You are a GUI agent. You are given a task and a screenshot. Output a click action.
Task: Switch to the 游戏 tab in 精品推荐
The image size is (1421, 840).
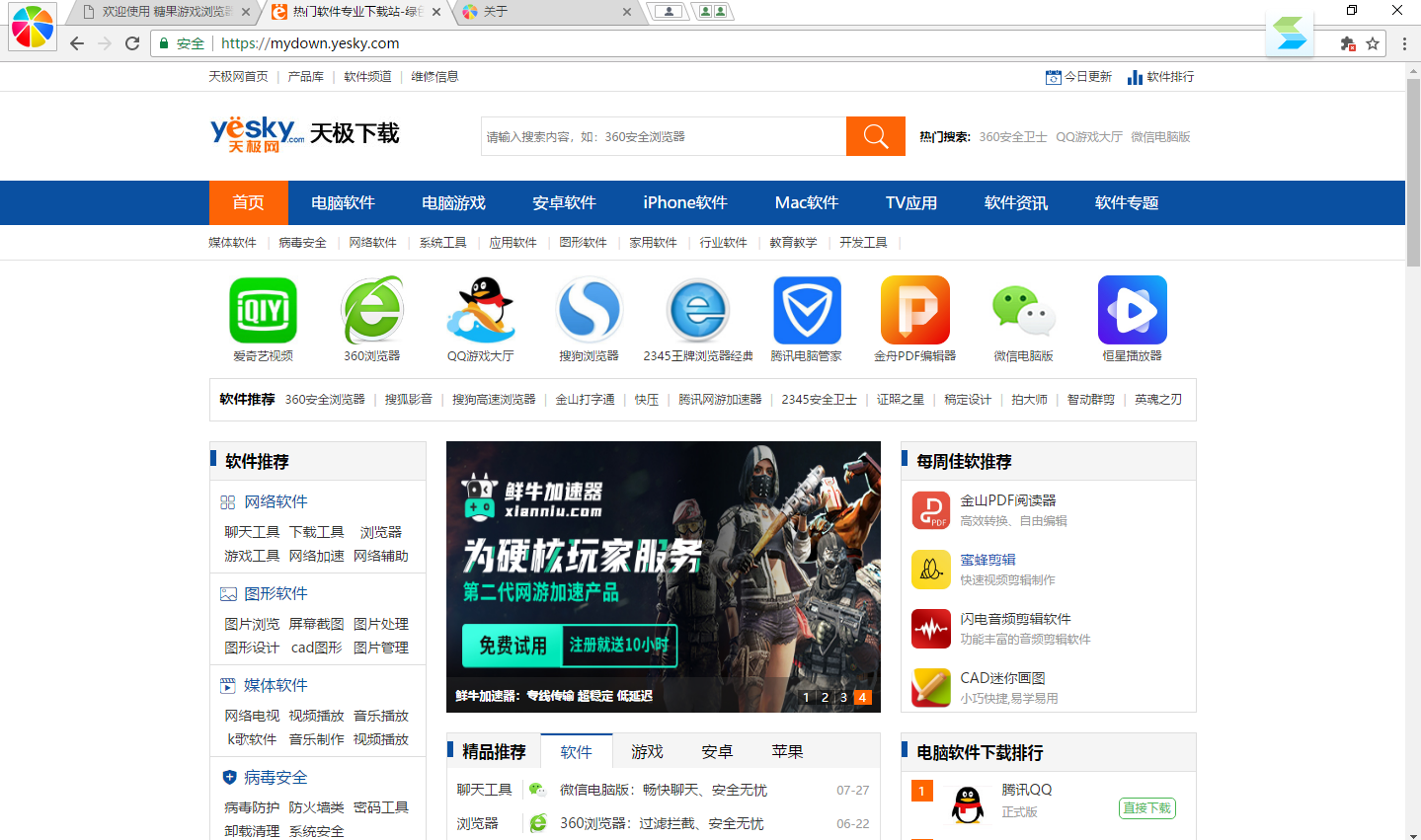647,751
